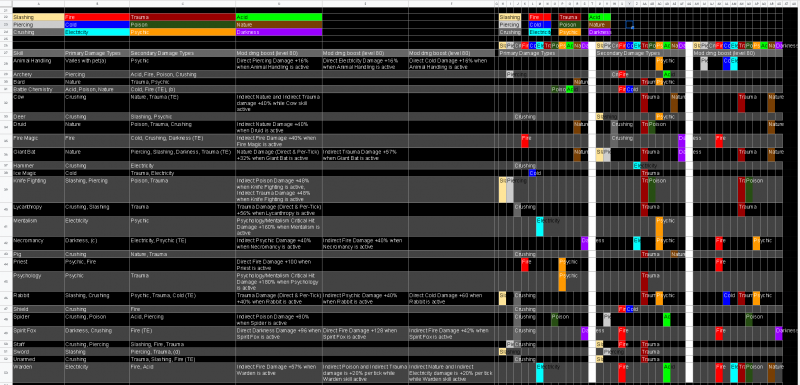Click 'Acid, Fire, Poison, Crushing' secondary cell
Image resolution: width=800 pixels, height=385 pixels.
(183, 74)
